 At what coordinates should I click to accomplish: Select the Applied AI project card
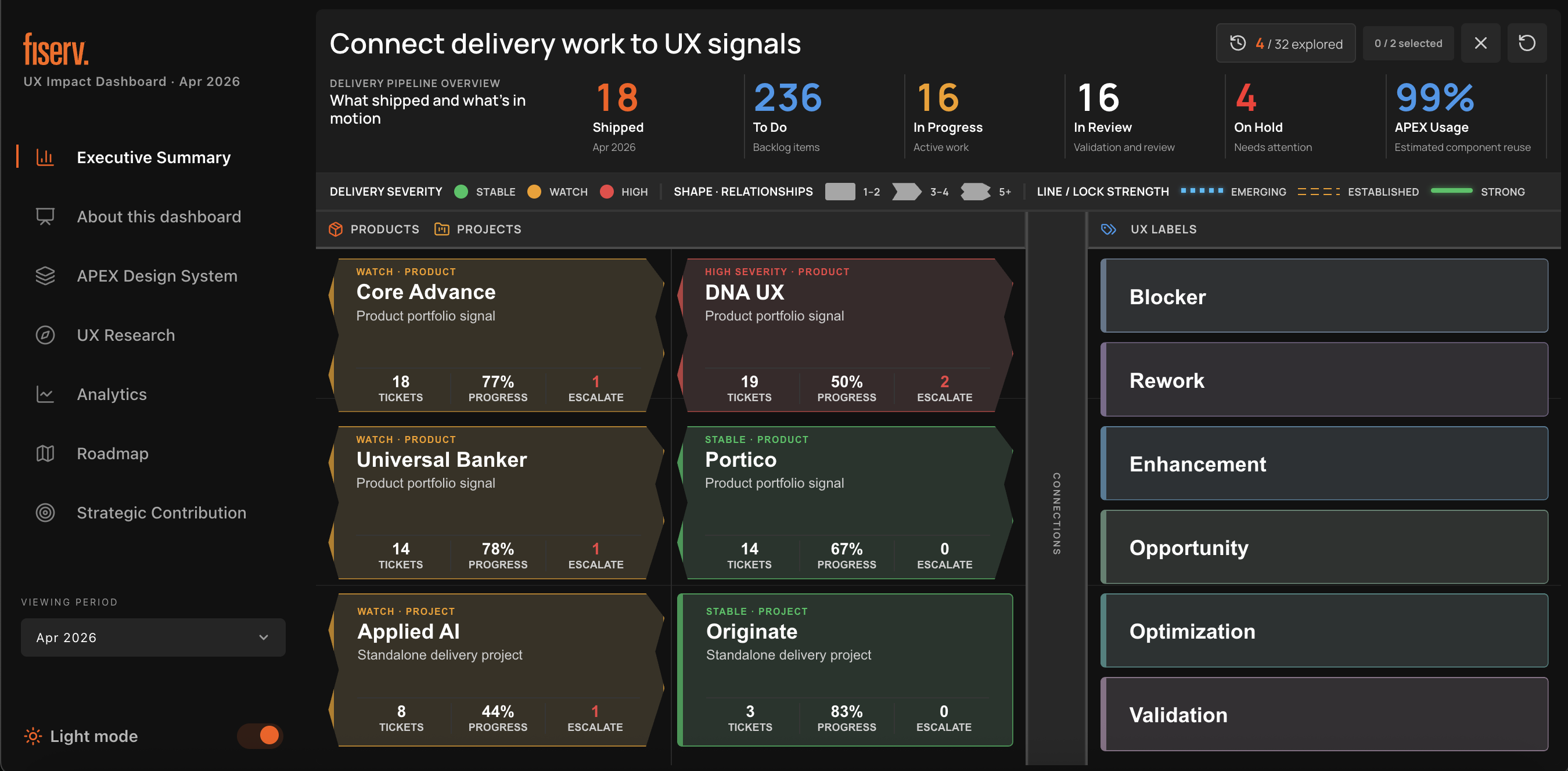497,670
